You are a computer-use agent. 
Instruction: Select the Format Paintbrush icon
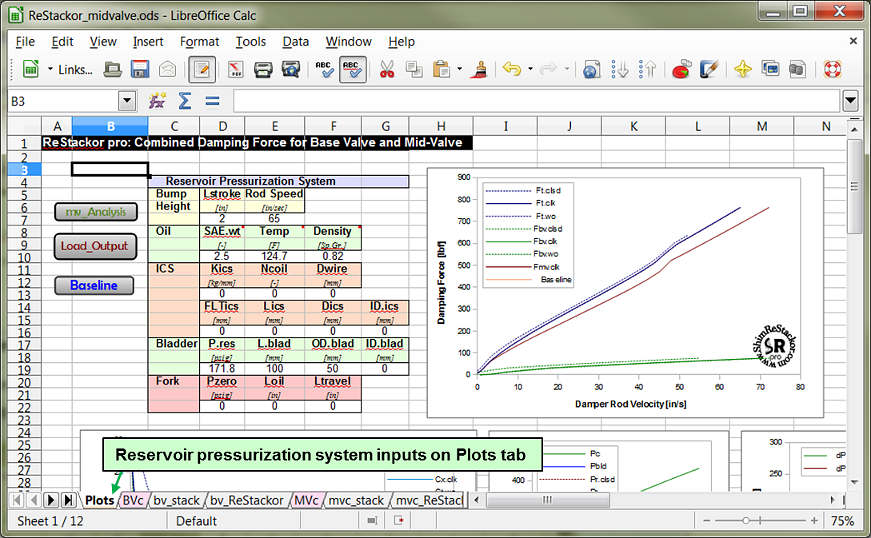coord(479,69)
